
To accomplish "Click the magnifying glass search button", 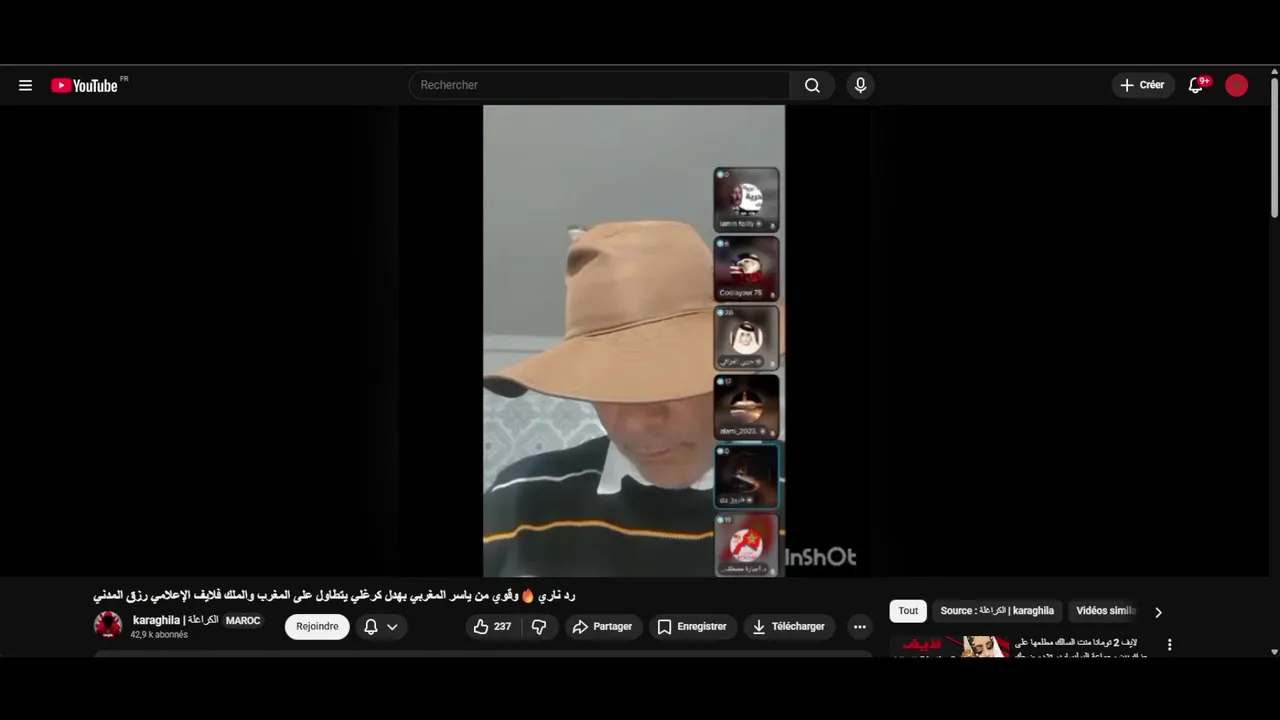I will [x=812, y=85].
